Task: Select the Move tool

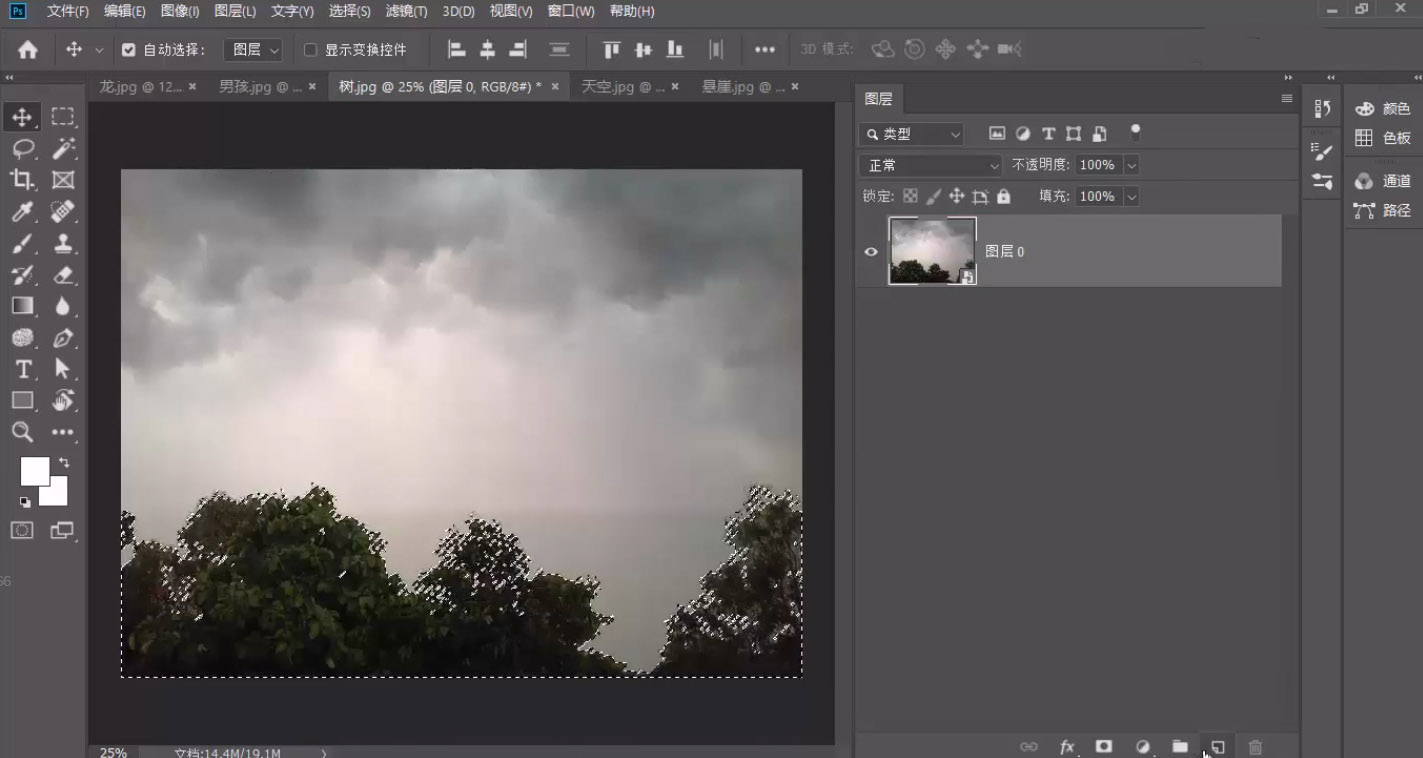Action: tap(22, 117)
